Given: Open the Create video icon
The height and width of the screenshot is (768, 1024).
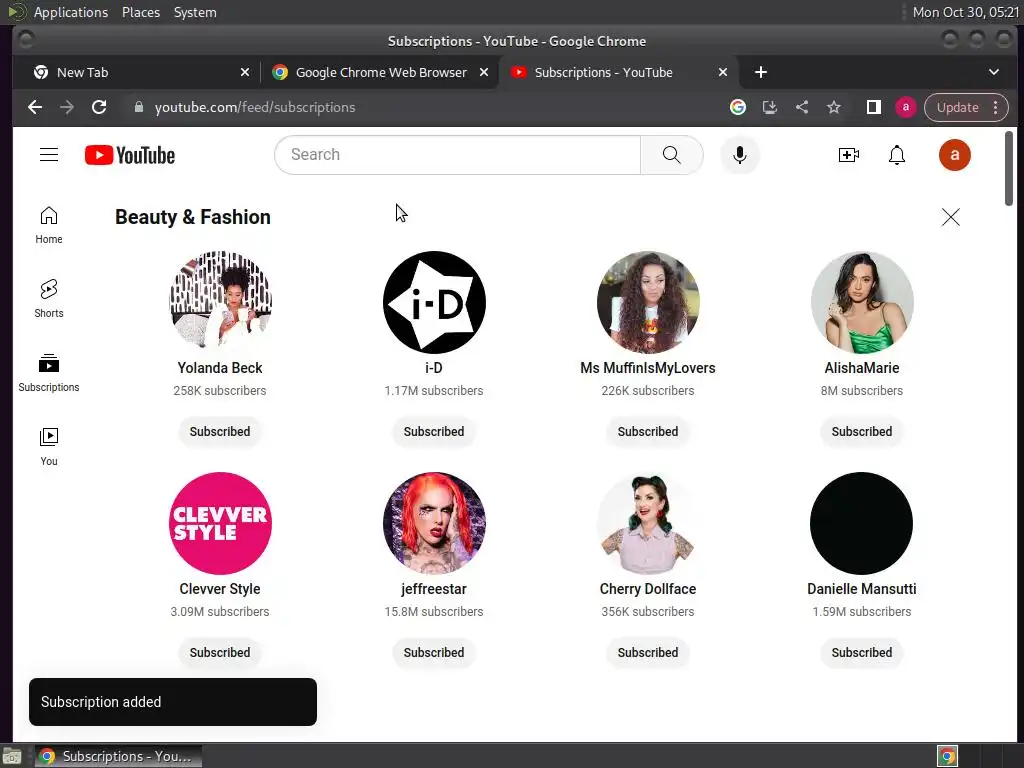Looking at the screenshot, I should (x=848, y=155).
